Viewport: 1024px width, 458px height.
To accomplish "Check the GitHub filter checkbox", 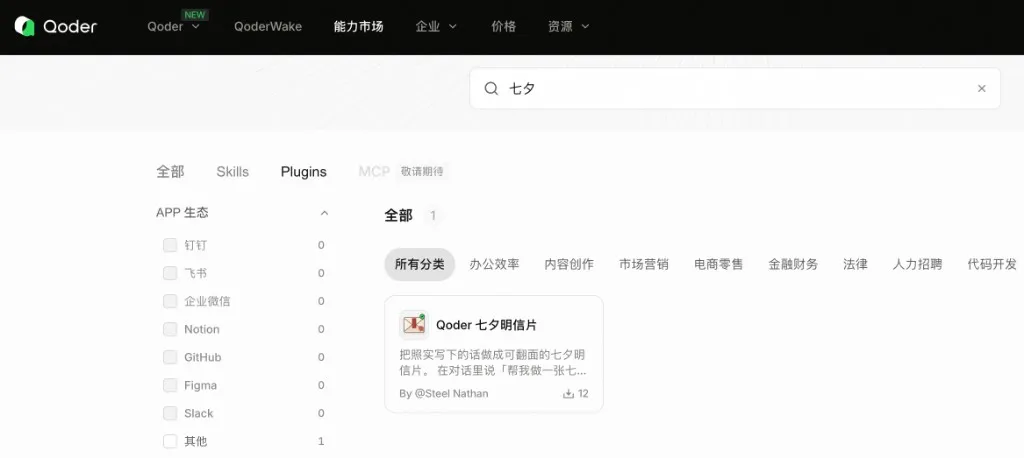I will [x=170, y=357].
